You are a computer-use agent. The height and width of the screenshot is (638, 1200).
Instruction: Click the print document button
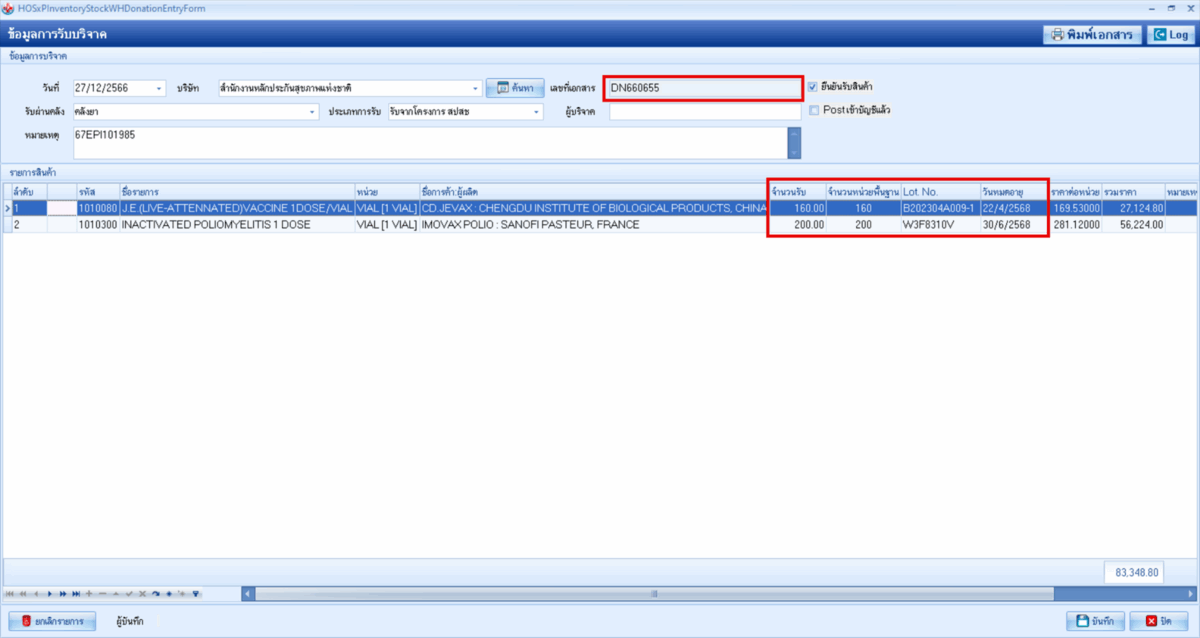(x=1091, y=35)
